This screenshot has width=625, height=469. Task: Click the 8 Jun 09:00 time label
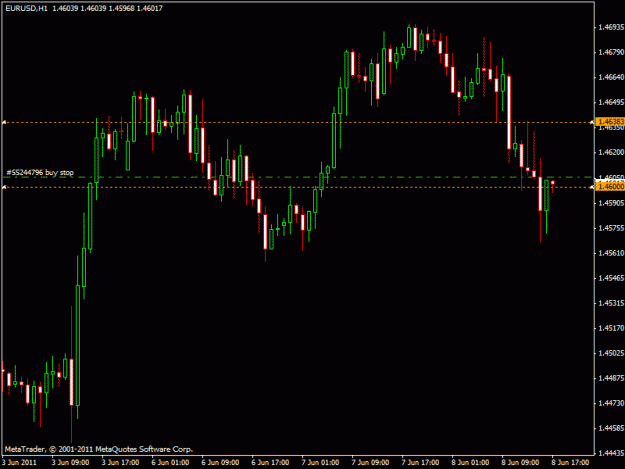pos(520,463)
